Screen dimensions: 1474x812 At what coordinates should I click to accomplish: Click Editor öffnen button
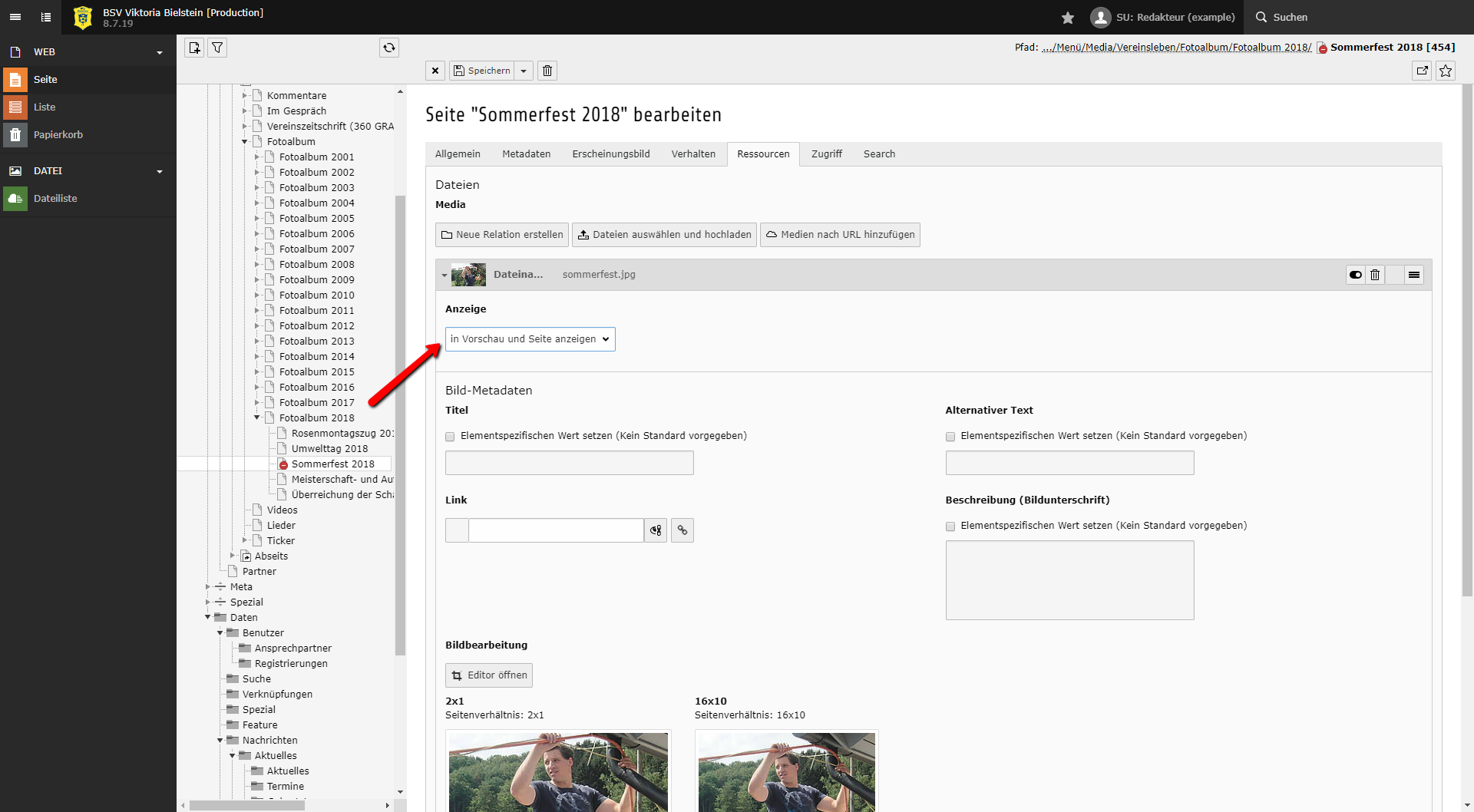489,675
